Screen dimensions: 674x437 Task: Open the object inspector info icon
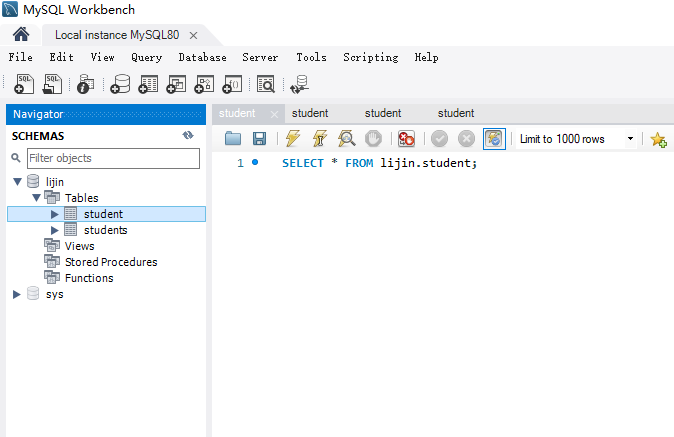[x=86, y=84]
